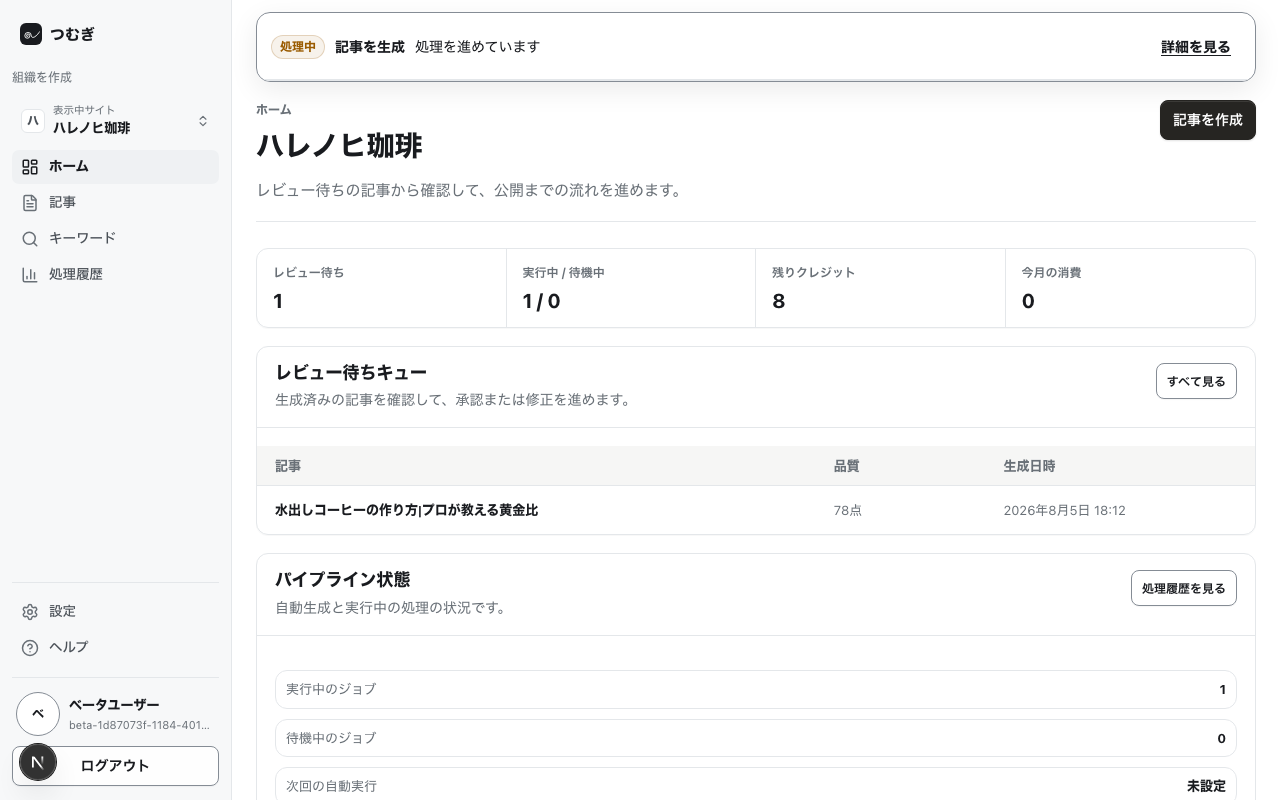Click the 待機中のジョブ row
The width and height of the screenshot is (1280, 800).
click(x=756, y=738)
